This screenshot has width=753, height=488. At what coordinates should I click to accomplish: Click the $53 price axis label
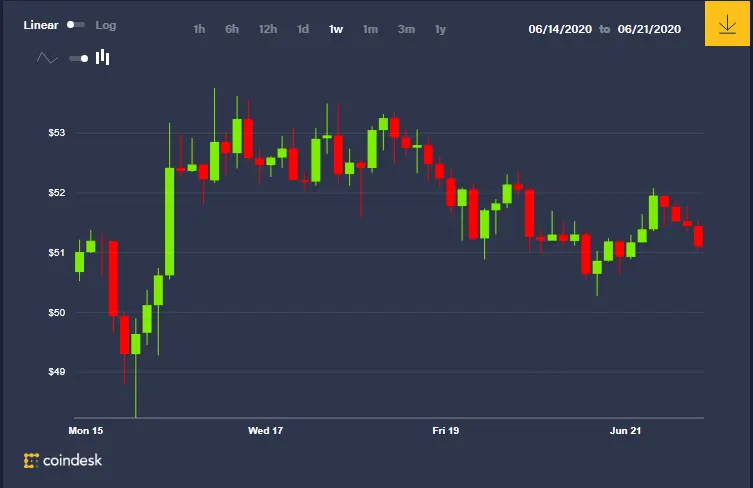[x=57, y=133]
